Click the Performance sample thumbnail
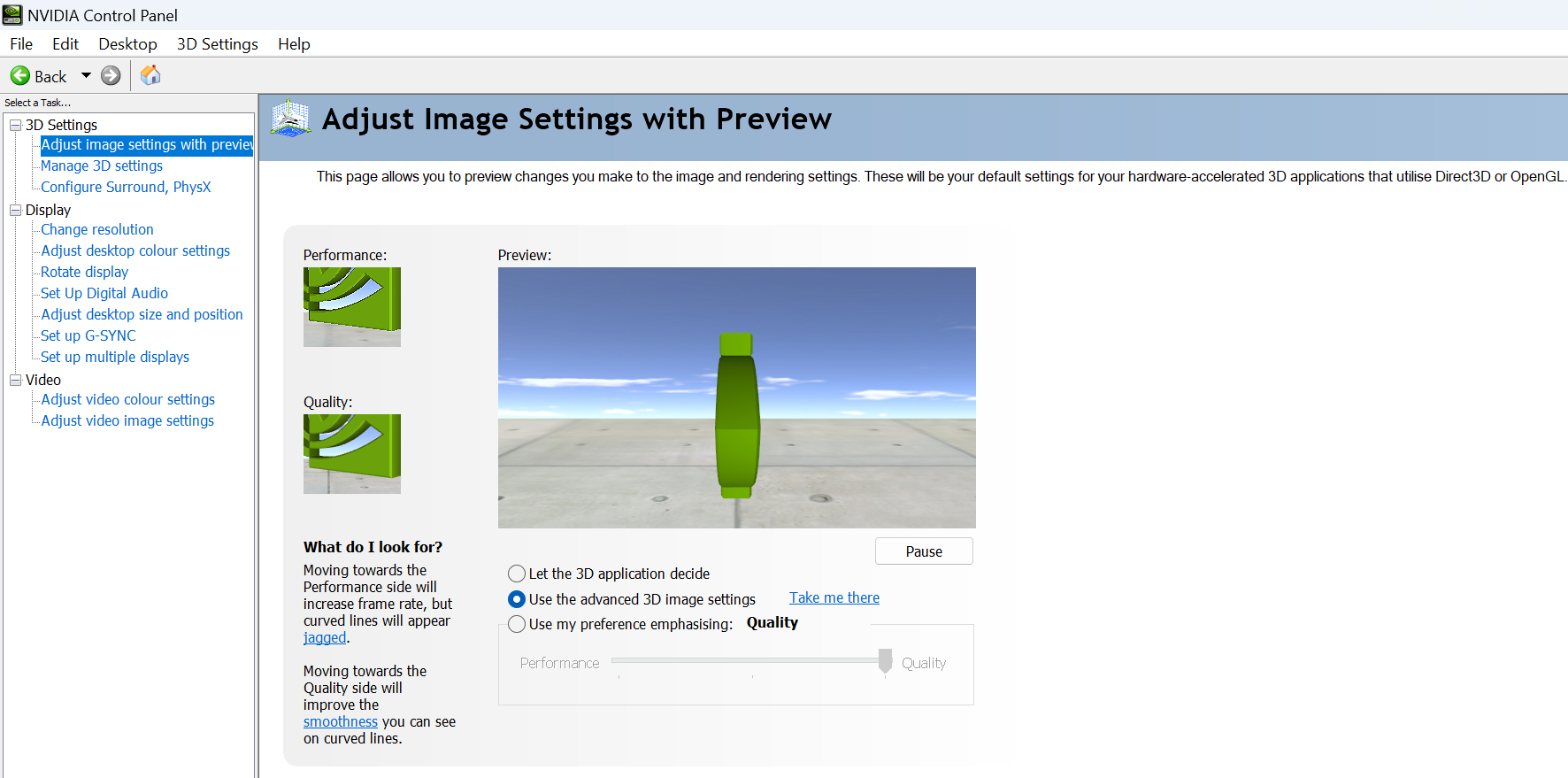The height and width of the screenshot is (778, 1568). [352, 307]
